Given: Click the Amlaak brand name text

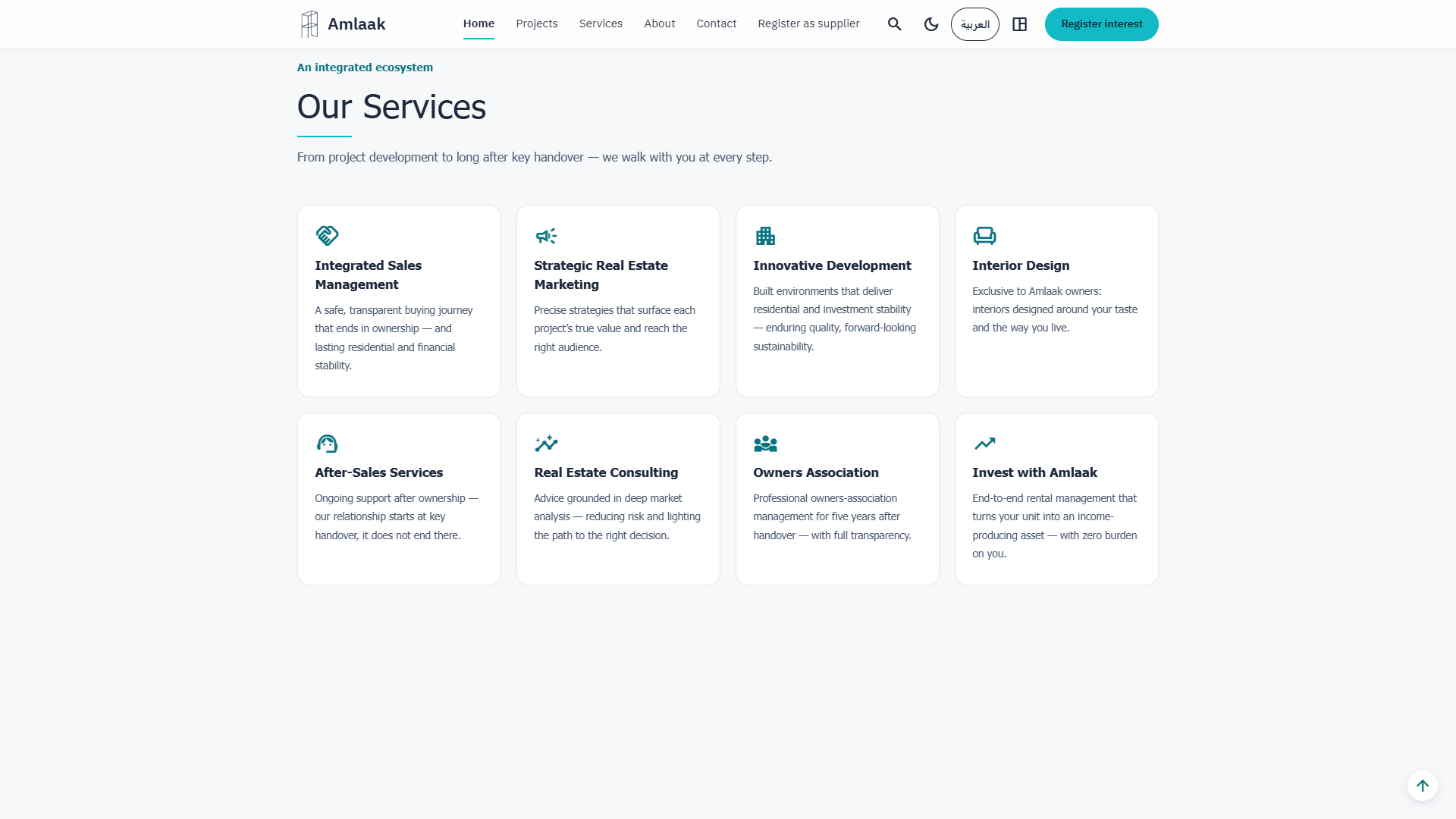Looking at the screenshot, I should pos(356,24).
